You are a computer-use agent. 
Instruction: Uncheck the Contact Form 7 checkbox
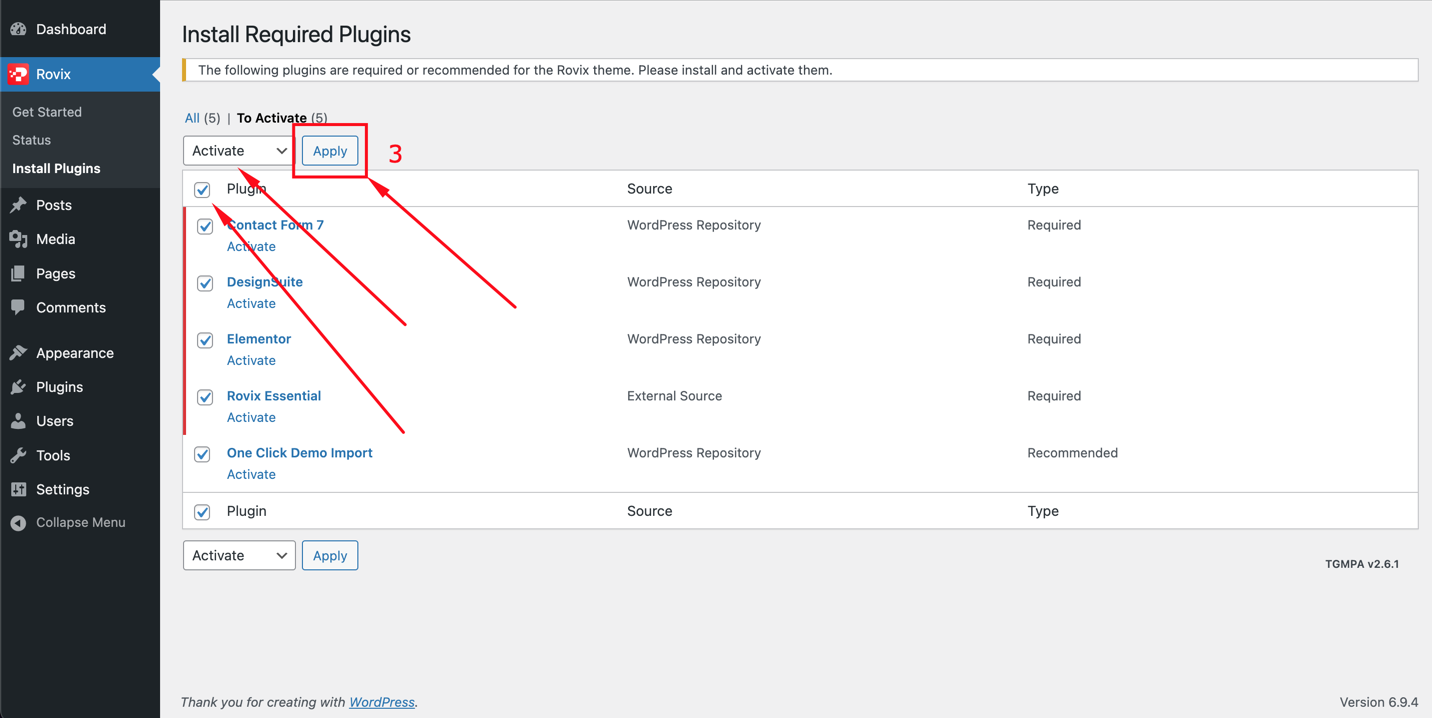(x=205, y=226)
